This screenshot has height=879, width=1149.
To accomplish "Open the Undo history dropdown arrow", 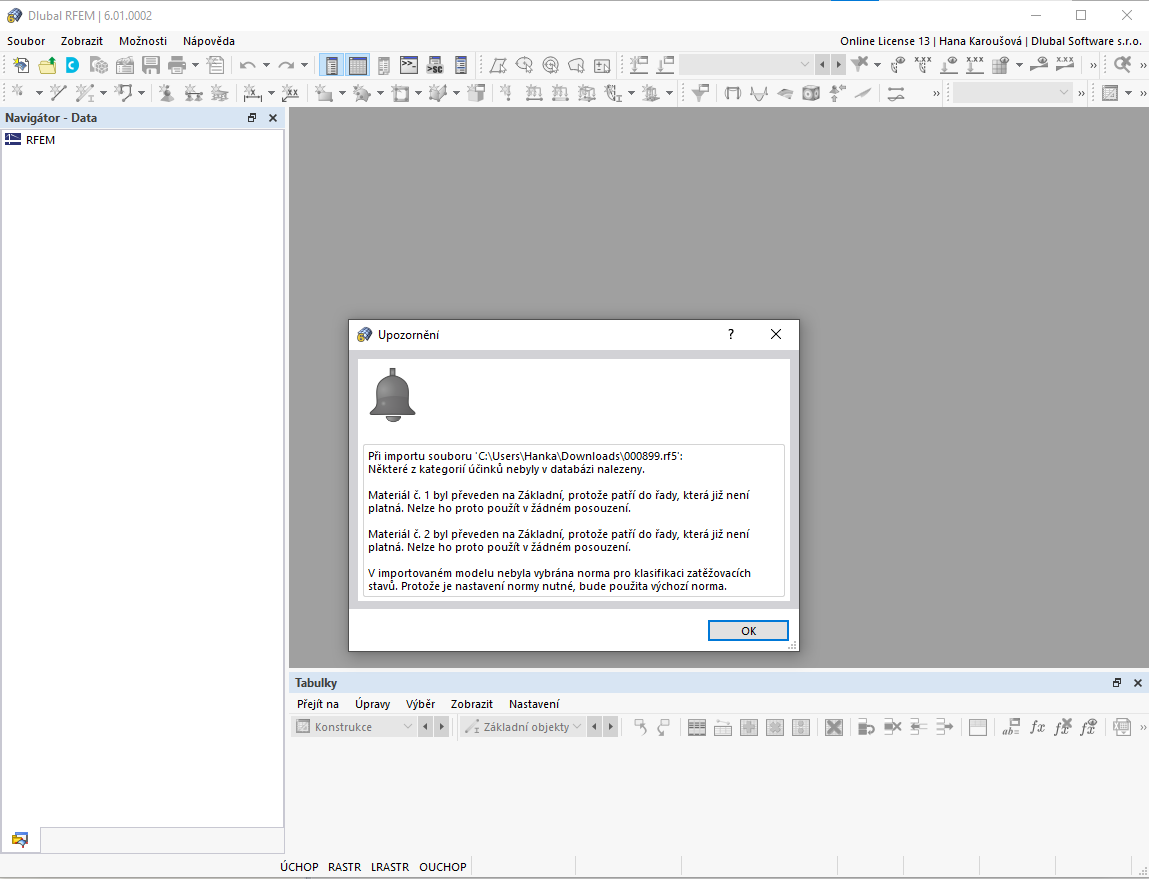I will pyautogui.click(x=266, y=65).
